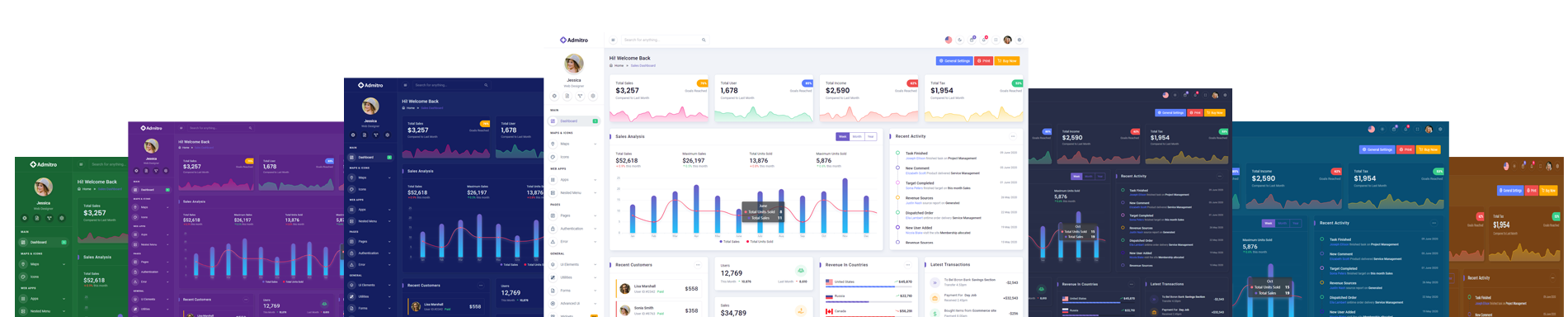
Task: Click the red Print button in white dashboard
Action: tap(983, 60)
